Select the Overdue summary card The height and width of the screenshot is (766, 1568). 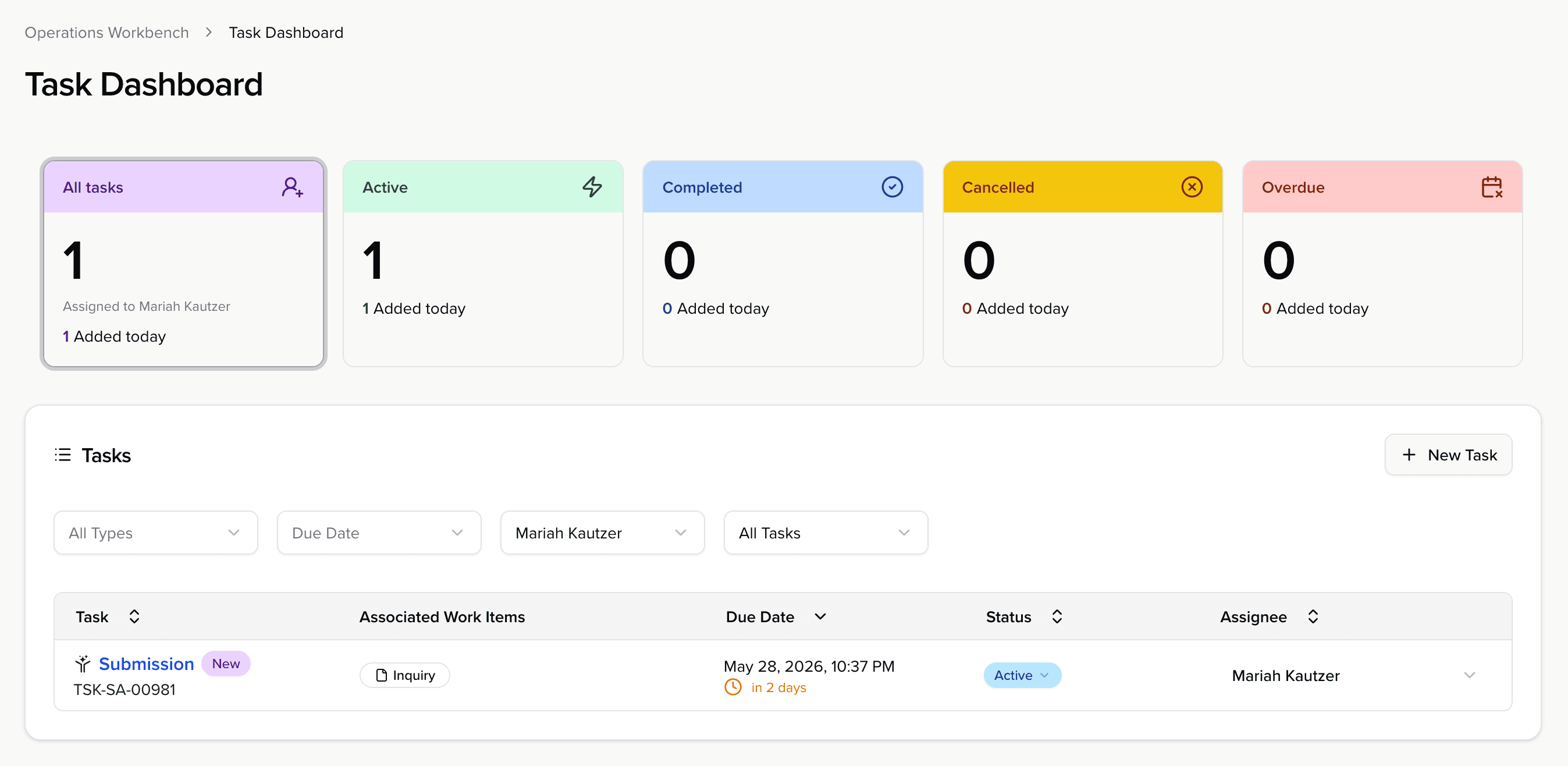click(x=1382, y=264)
